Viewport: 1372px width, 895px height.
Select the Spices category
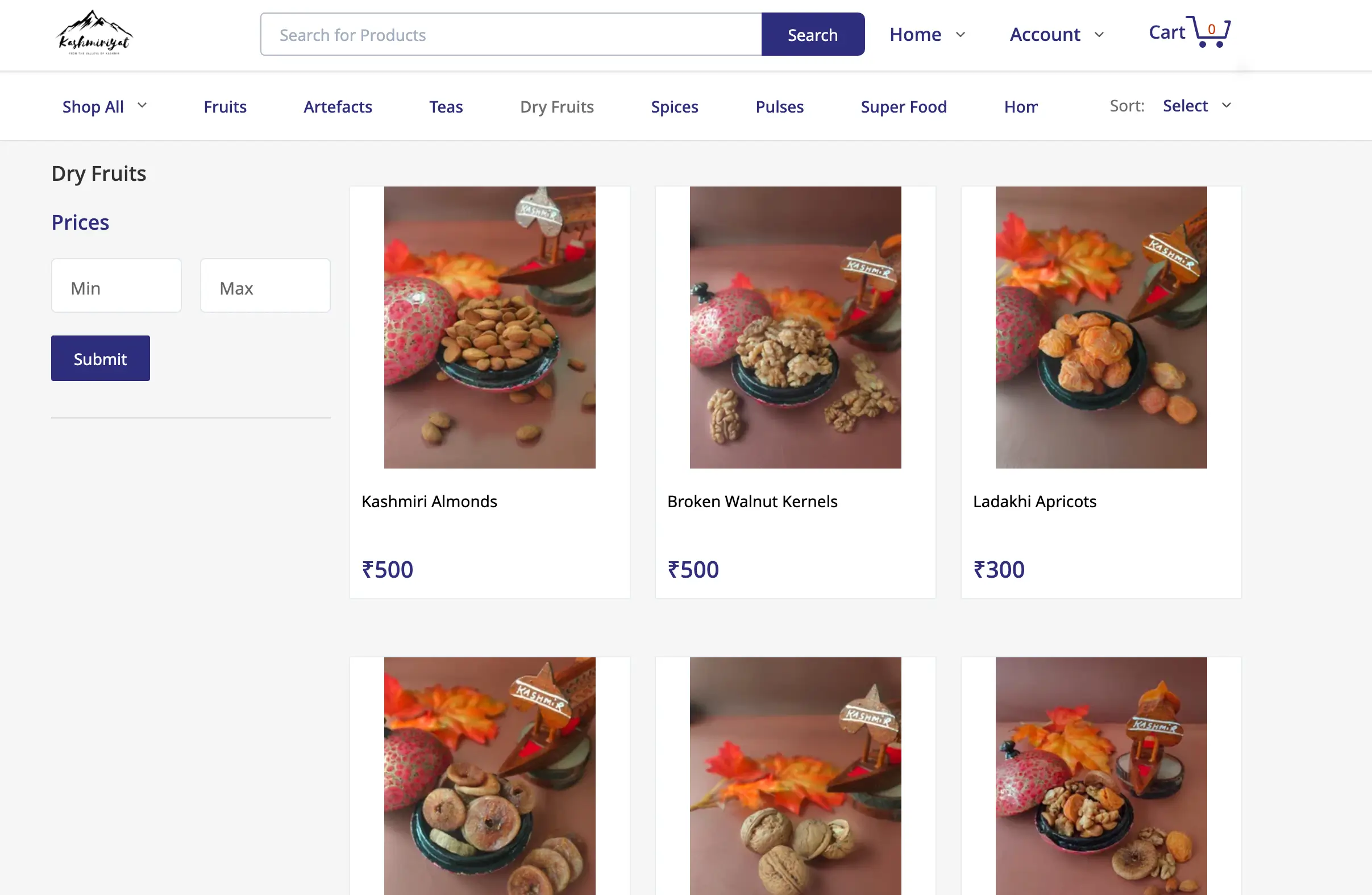point(675,107)
